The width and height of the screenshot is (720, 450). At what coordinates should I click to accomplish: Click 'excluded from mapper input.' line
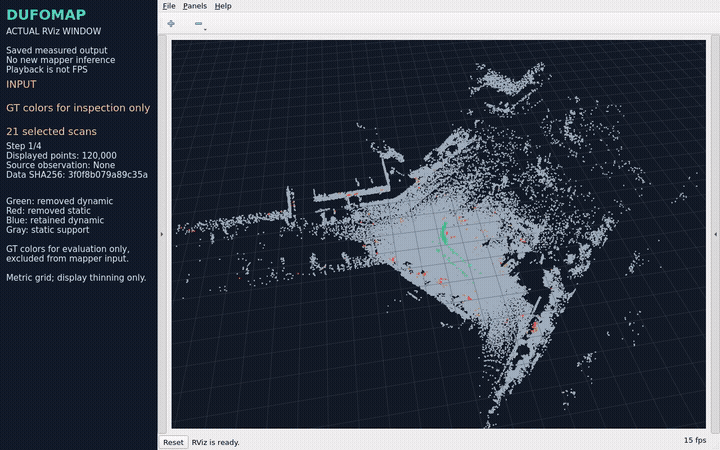coord(67,259)
